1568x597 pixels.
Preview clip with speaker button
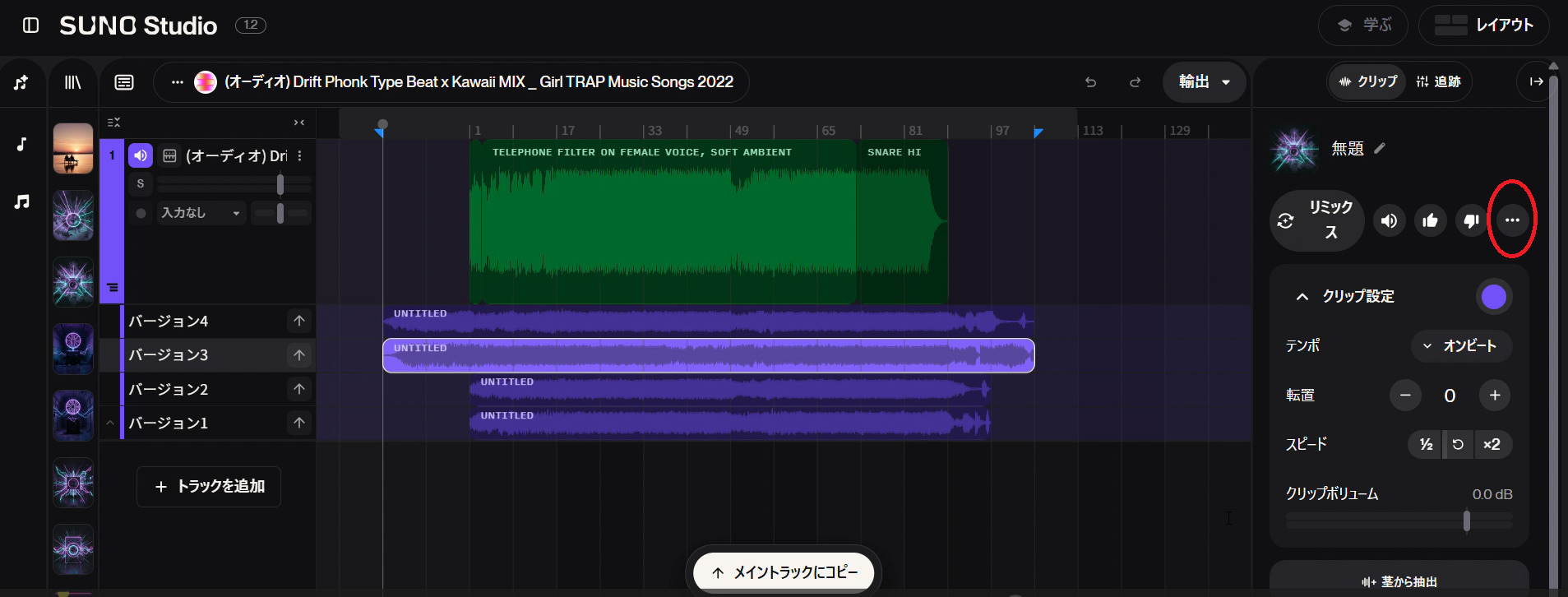1389,220
